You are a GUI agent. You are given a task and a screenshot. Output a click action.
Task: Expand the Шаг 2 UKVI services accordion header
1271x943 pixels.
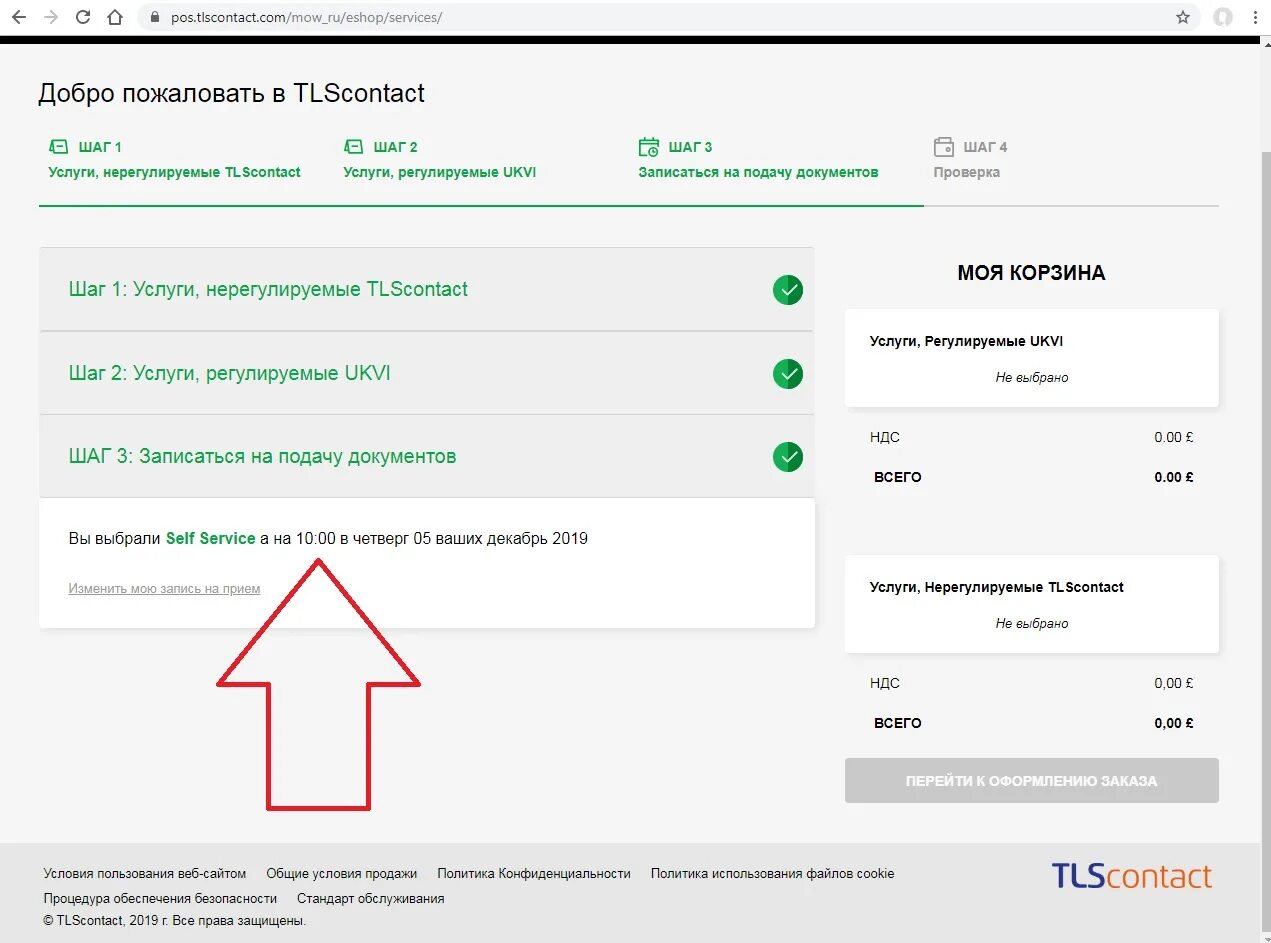click(427, 373)
